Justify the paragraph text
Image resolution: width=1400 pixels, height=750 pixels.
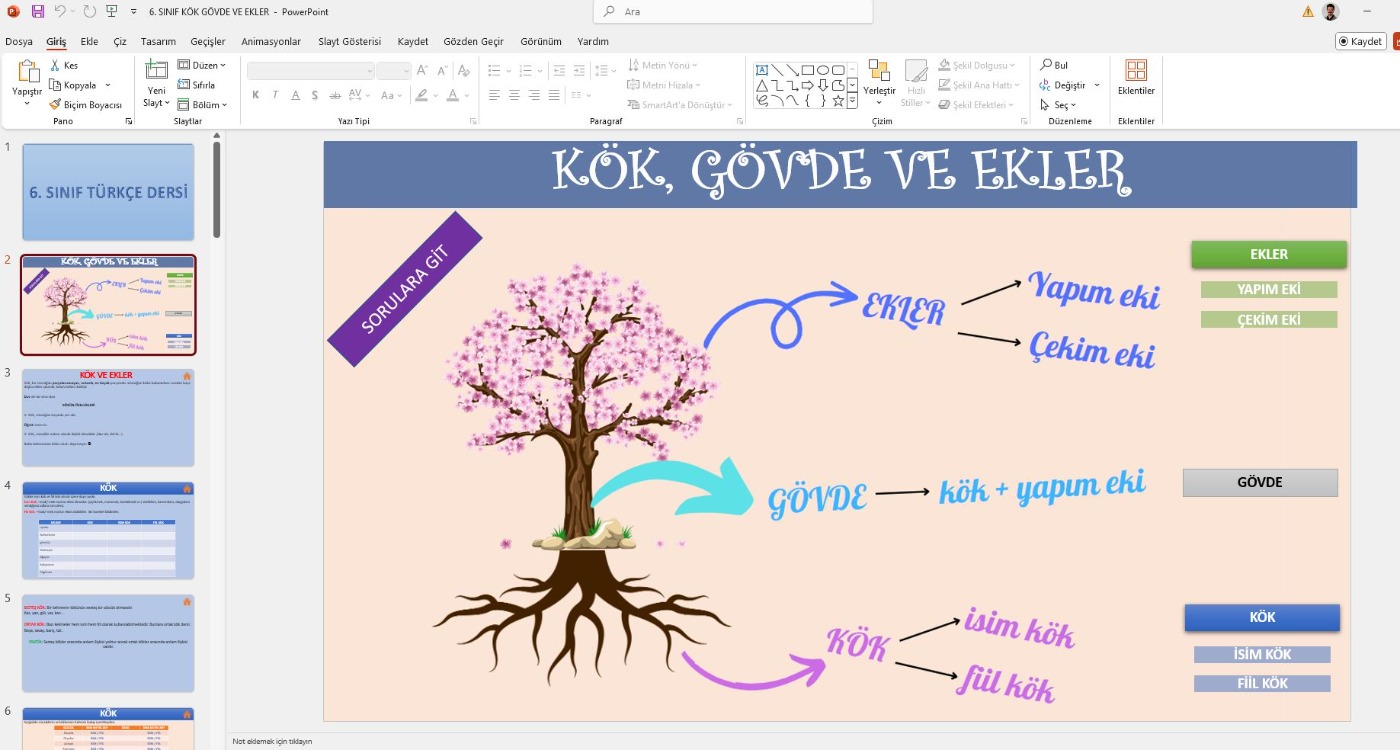555,95
